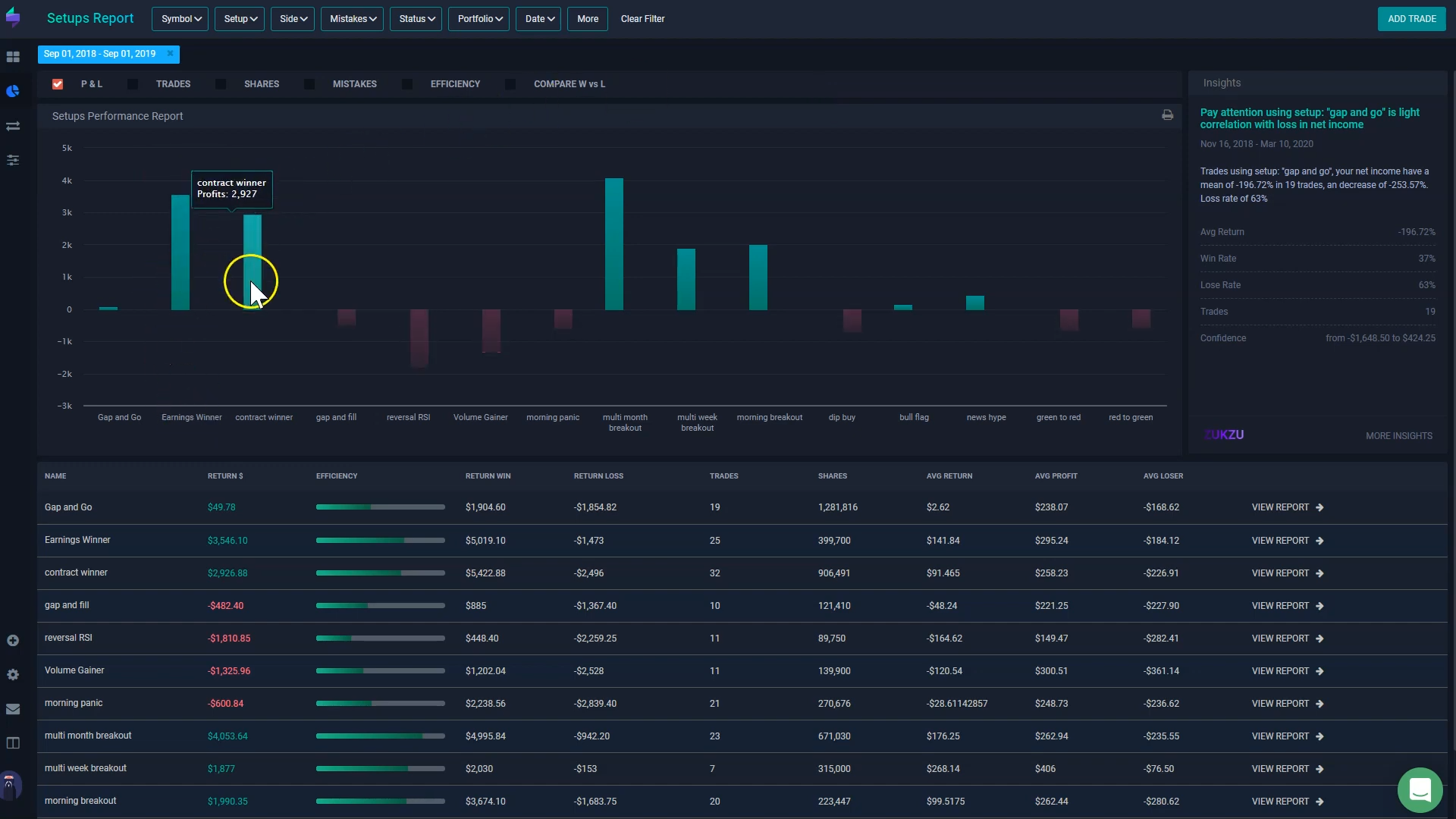The width and height of the screenshot is (1456, 819).
Task: Click the multi month breakout chart bar
Action: click(x=614, y=244)
